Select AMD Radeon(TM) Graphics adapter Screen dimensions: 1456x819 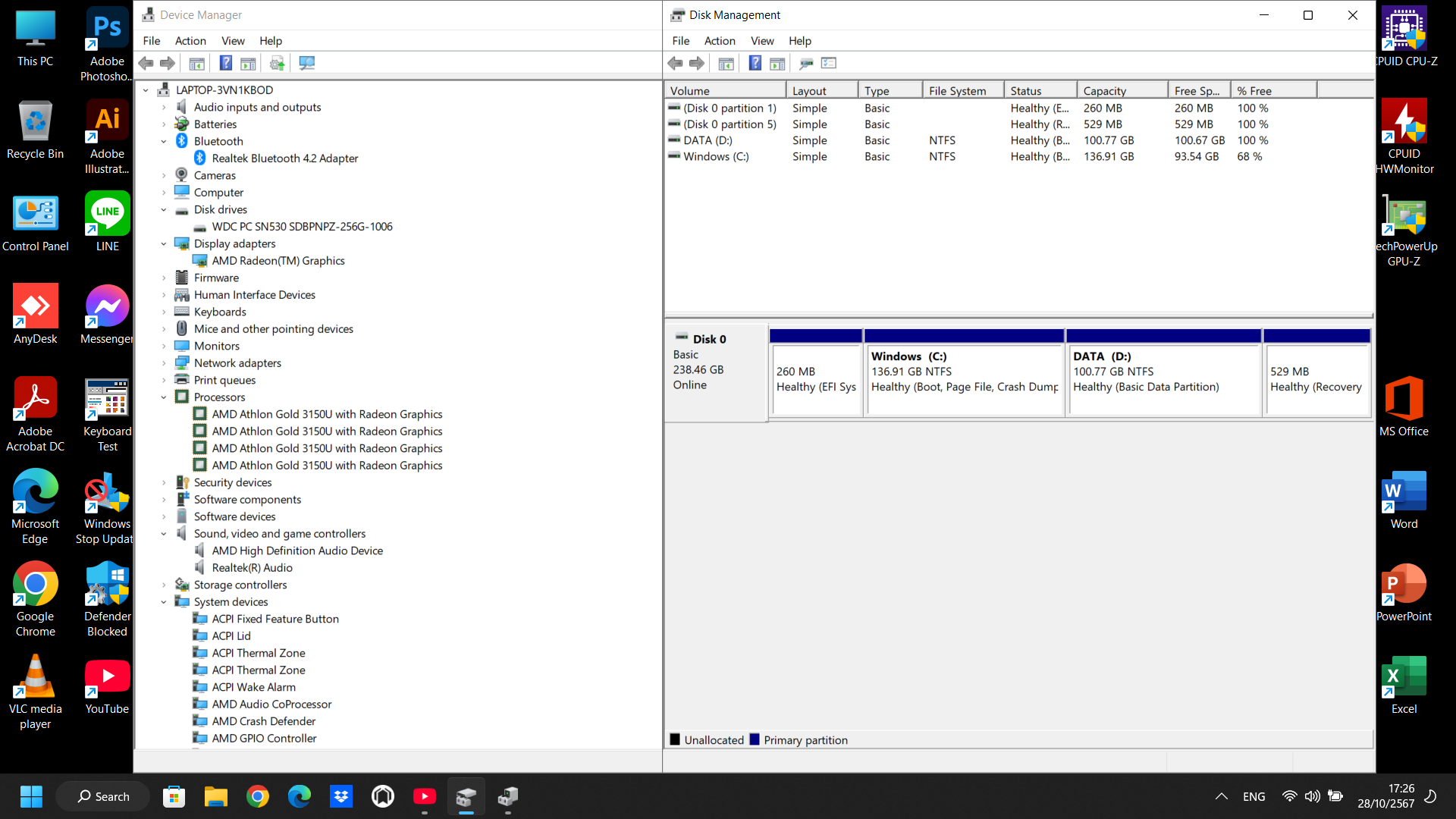coord(278,261)
